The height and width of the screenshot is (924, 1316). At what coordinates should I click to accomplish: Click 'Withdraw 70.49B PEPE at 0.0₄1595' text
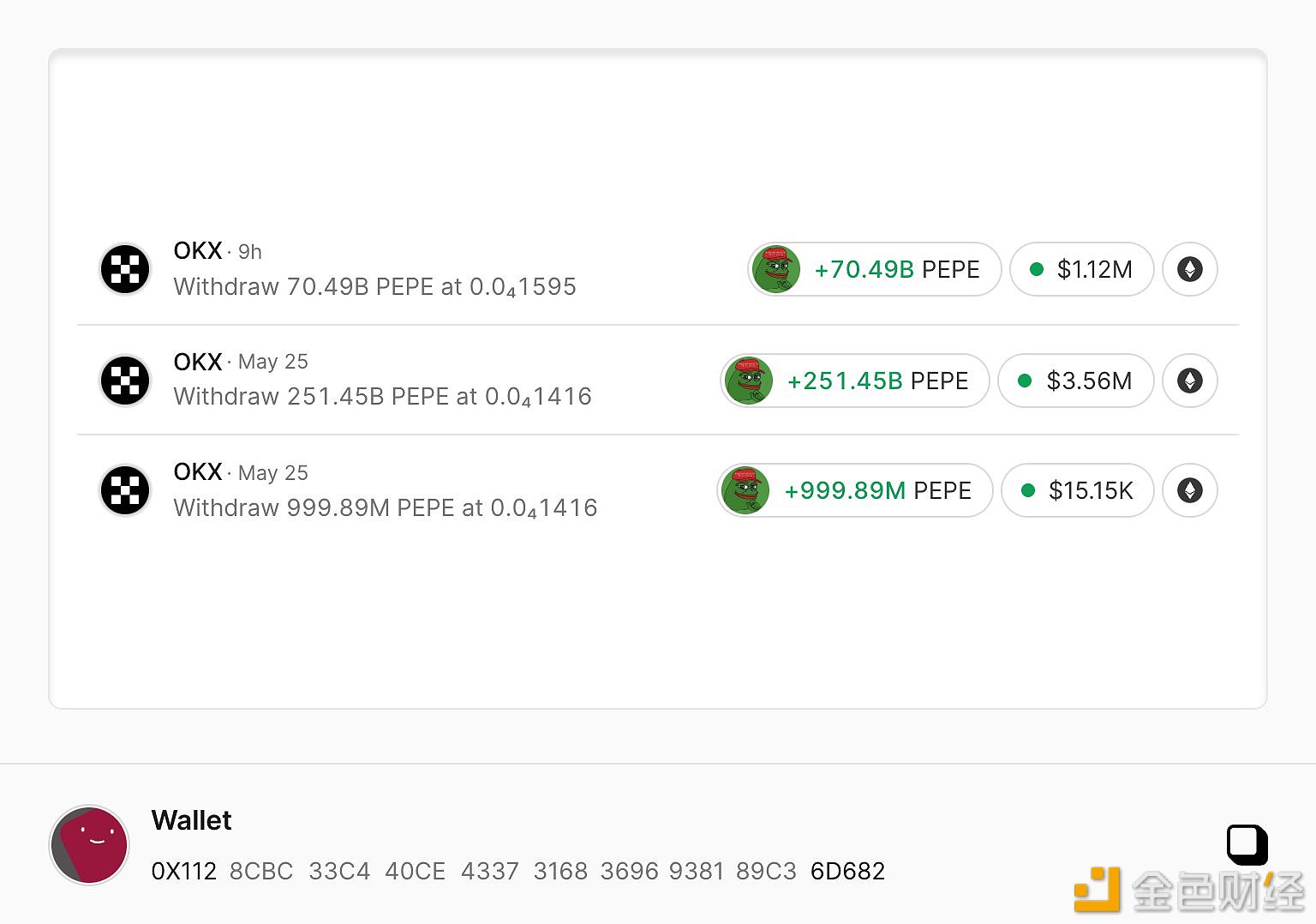coord(374,287)
